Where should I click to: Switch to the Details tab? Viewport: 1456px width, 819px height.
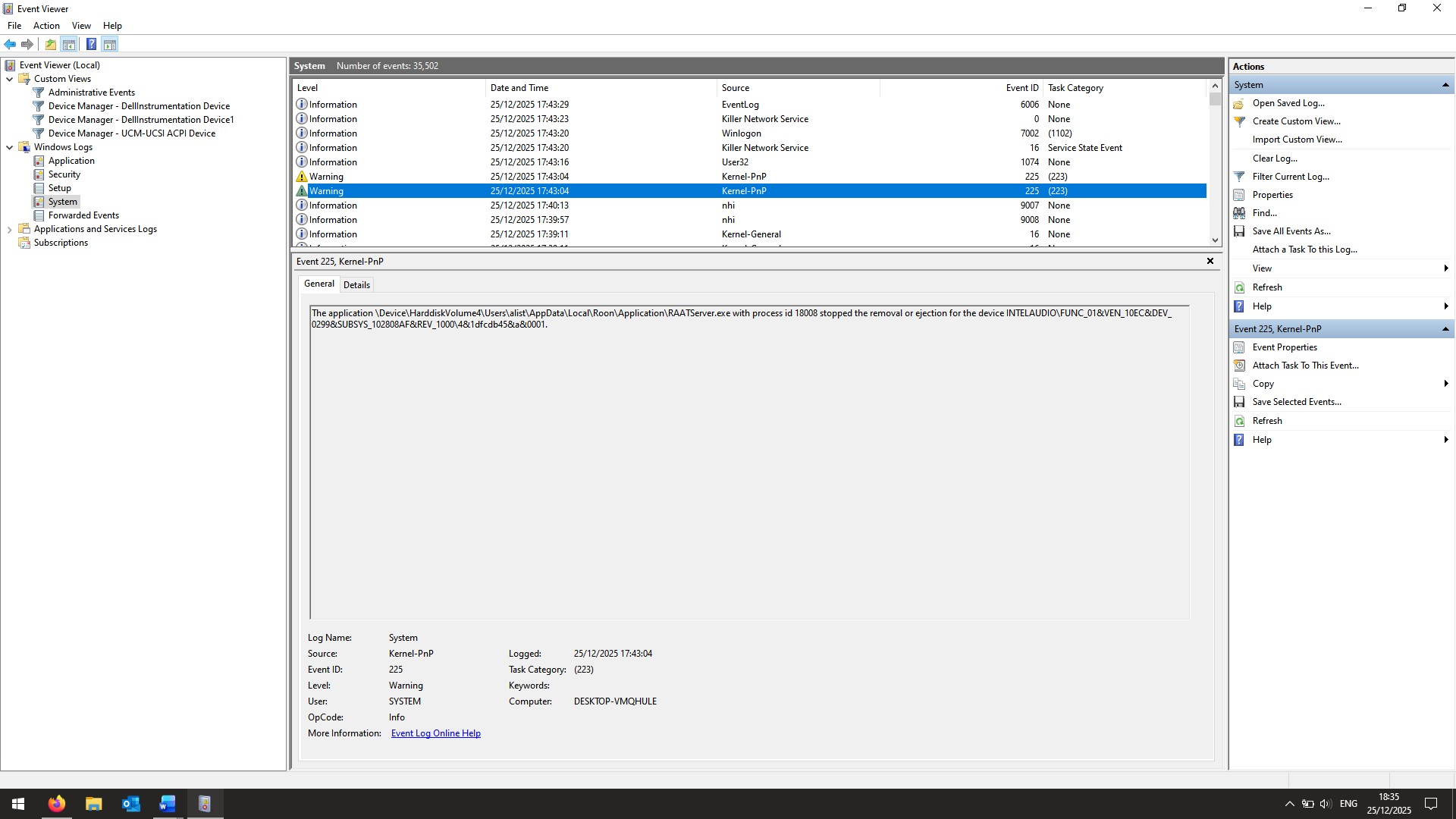coord(356,285)
